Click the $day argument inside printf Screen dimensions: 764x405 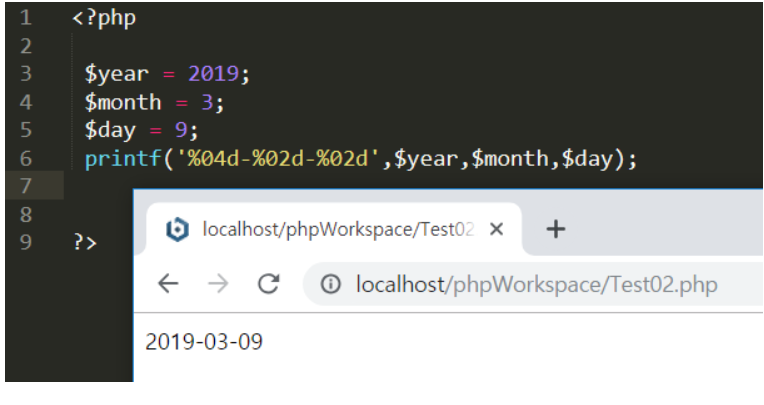tap(587, 159)
